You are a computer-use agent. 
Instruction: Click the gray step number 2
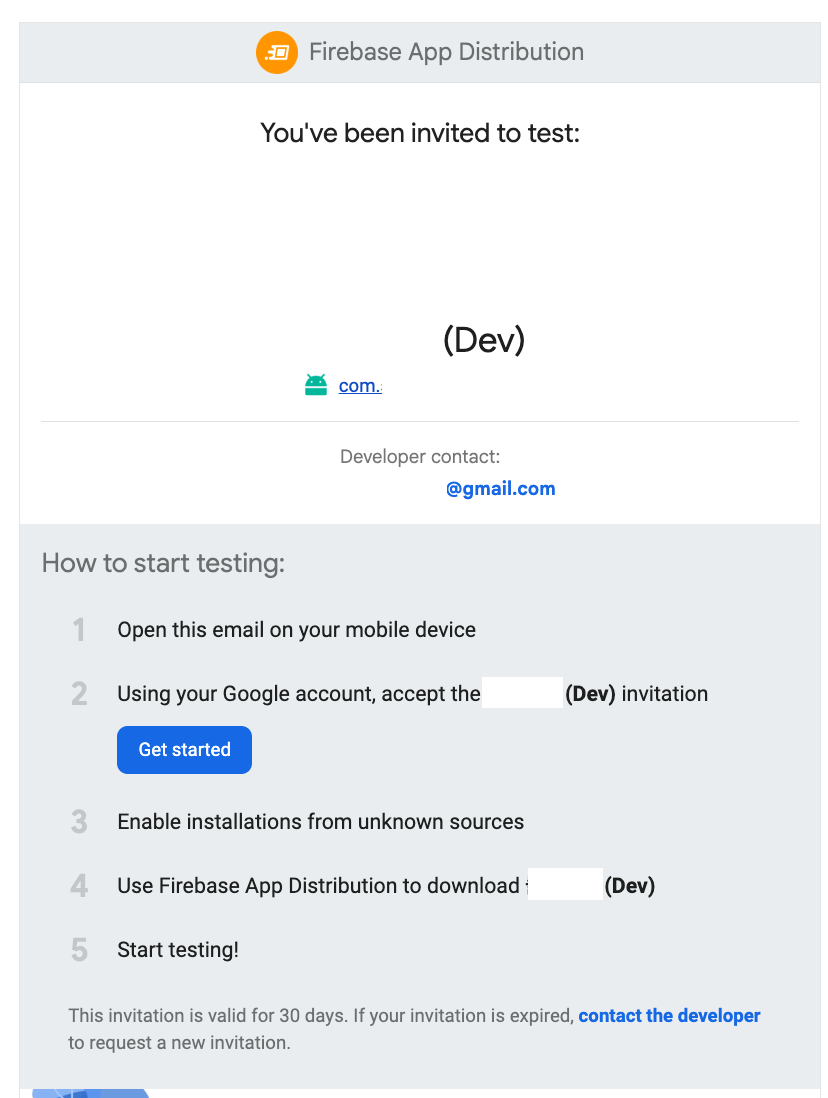click(79, 694)
